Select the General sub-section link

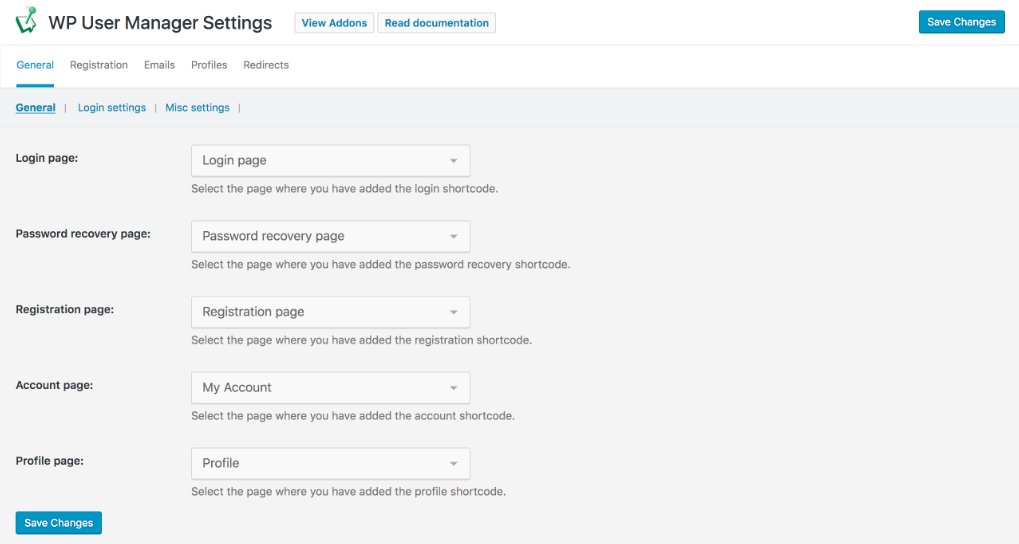pyautogui.click(x=36, y=108)
